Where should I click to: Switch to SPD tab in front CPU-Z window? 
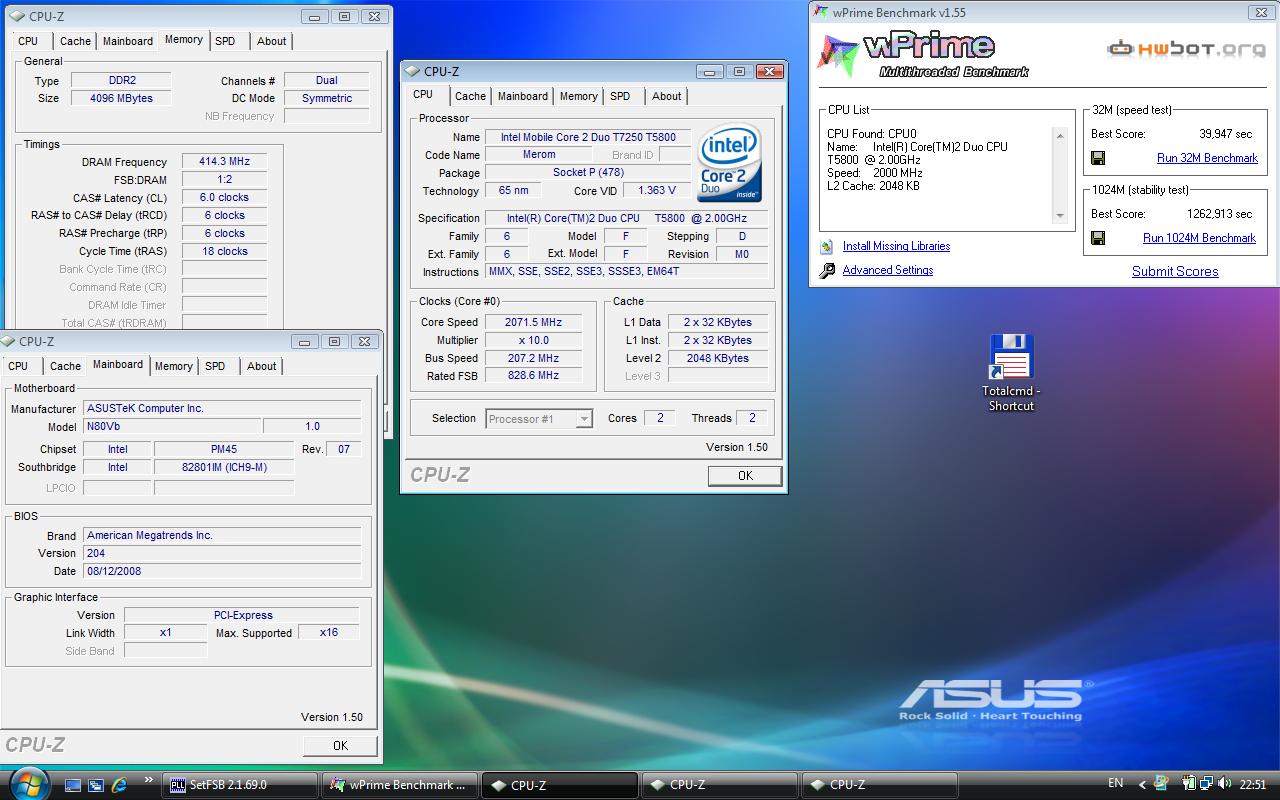[x=621, y=96]
